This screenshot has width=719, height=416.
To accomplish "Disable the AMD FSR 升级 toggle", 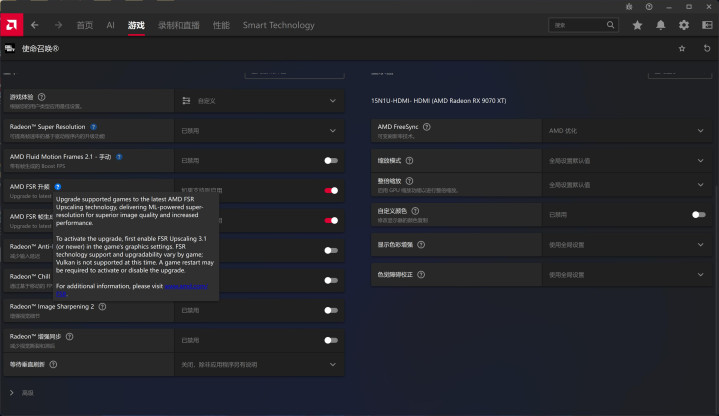I will point(330,190).
